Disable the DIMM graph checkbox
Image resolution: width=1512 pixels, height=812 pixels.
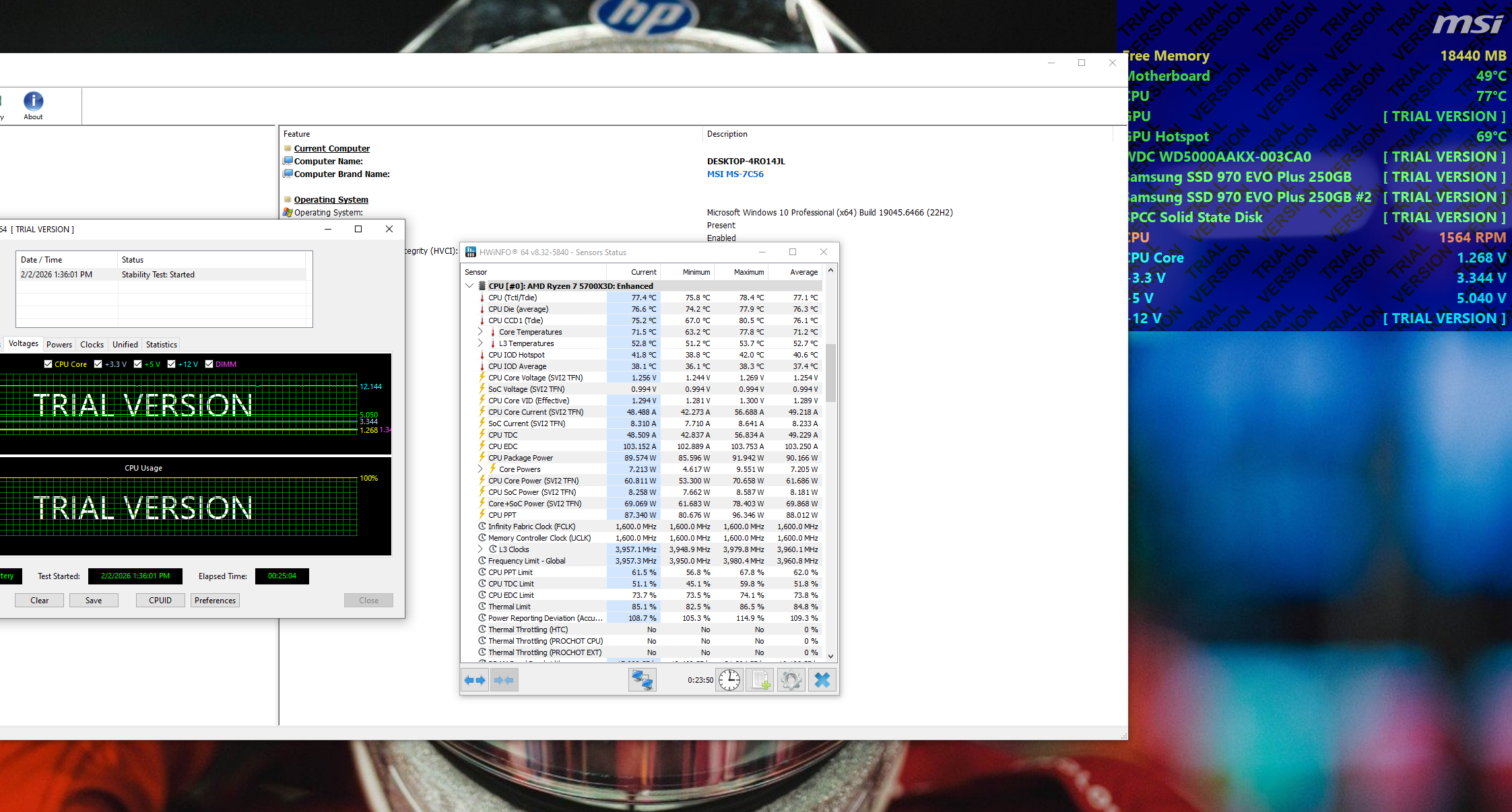(209, 364)
